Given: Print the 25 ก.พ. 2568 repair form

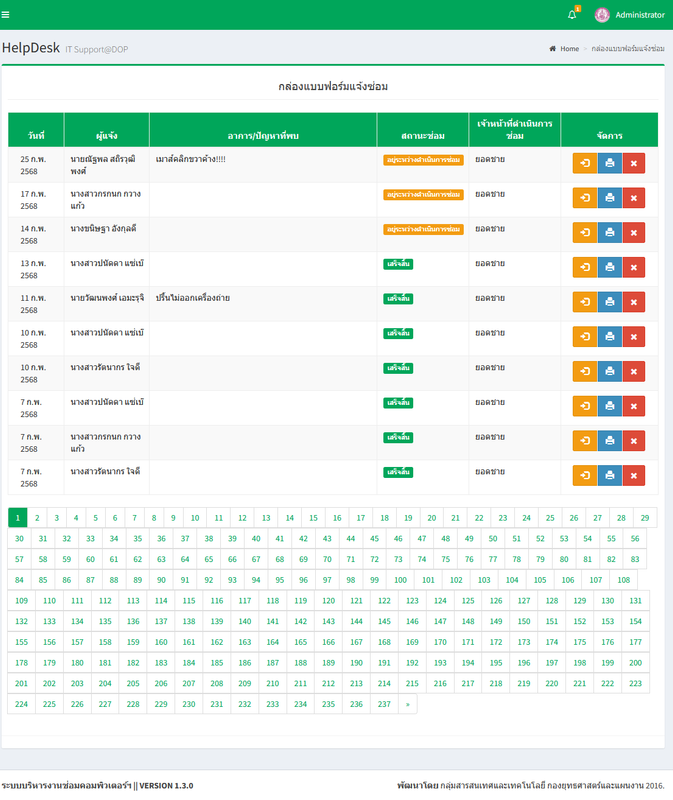Looking at the screenshot, I should 610,163.
